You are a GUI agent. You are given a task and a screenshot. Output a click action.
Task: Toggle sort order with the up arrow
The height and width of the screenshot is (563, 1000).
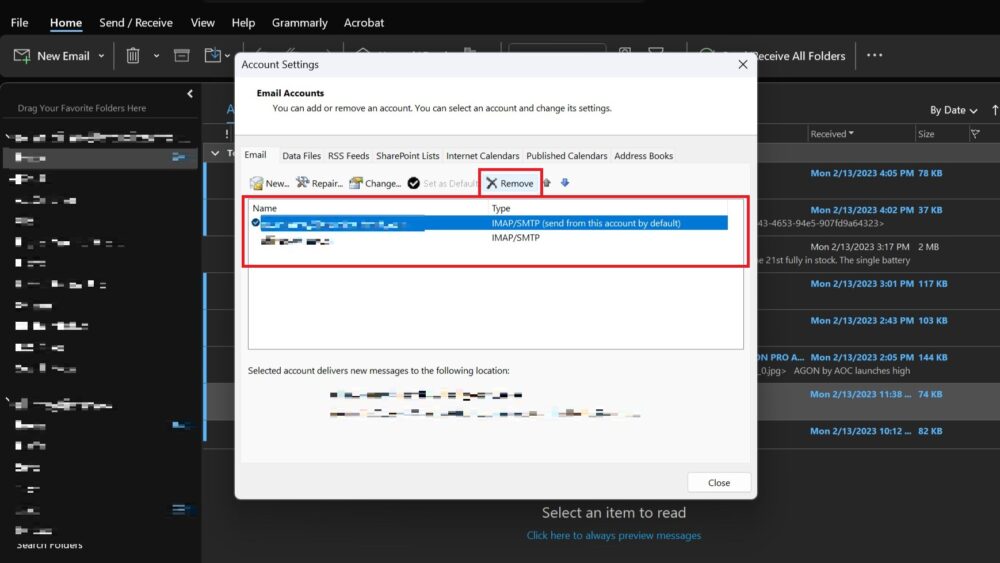click(x=994, y=110)
